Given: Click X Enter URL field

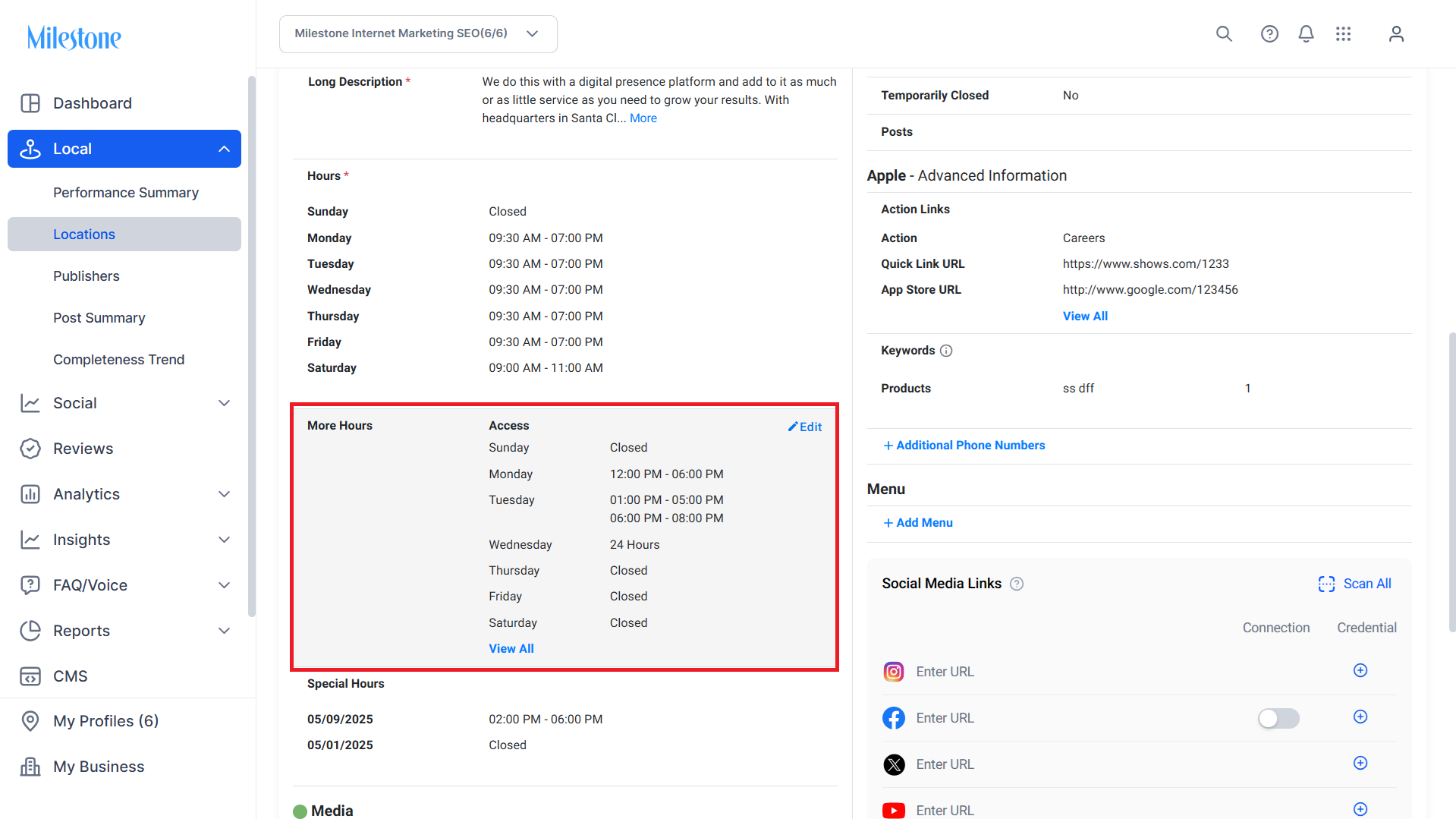Looking at the screenshot, I should click(x=945, y=764).
